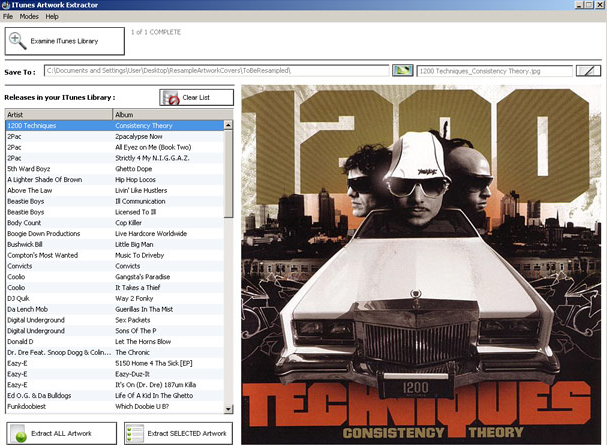Select Strictly 4 My N.I.G.G.A.Z. row

[114, 158]
